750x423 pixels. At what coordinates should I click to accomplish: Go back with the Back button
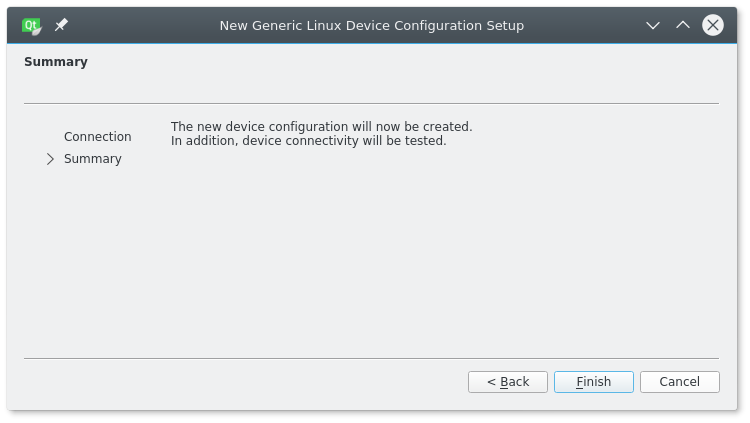coord(507,382)
